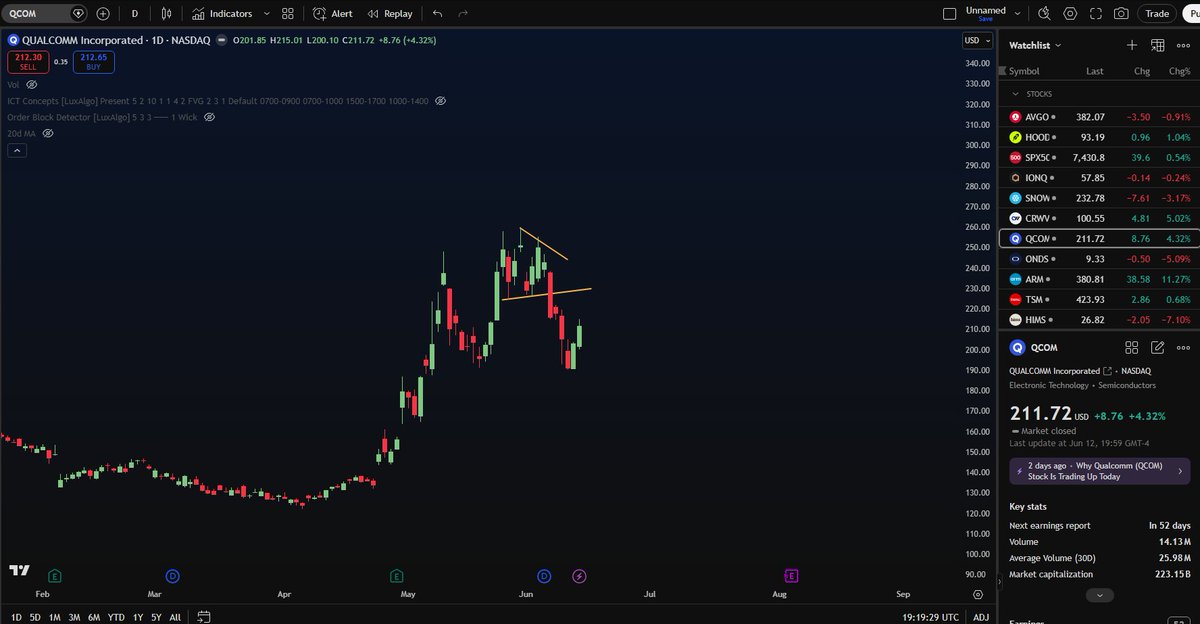The image size is (1200, 624).
Task: Toggle visibility of Order Block Detector
Action: (x=209, y=117)
